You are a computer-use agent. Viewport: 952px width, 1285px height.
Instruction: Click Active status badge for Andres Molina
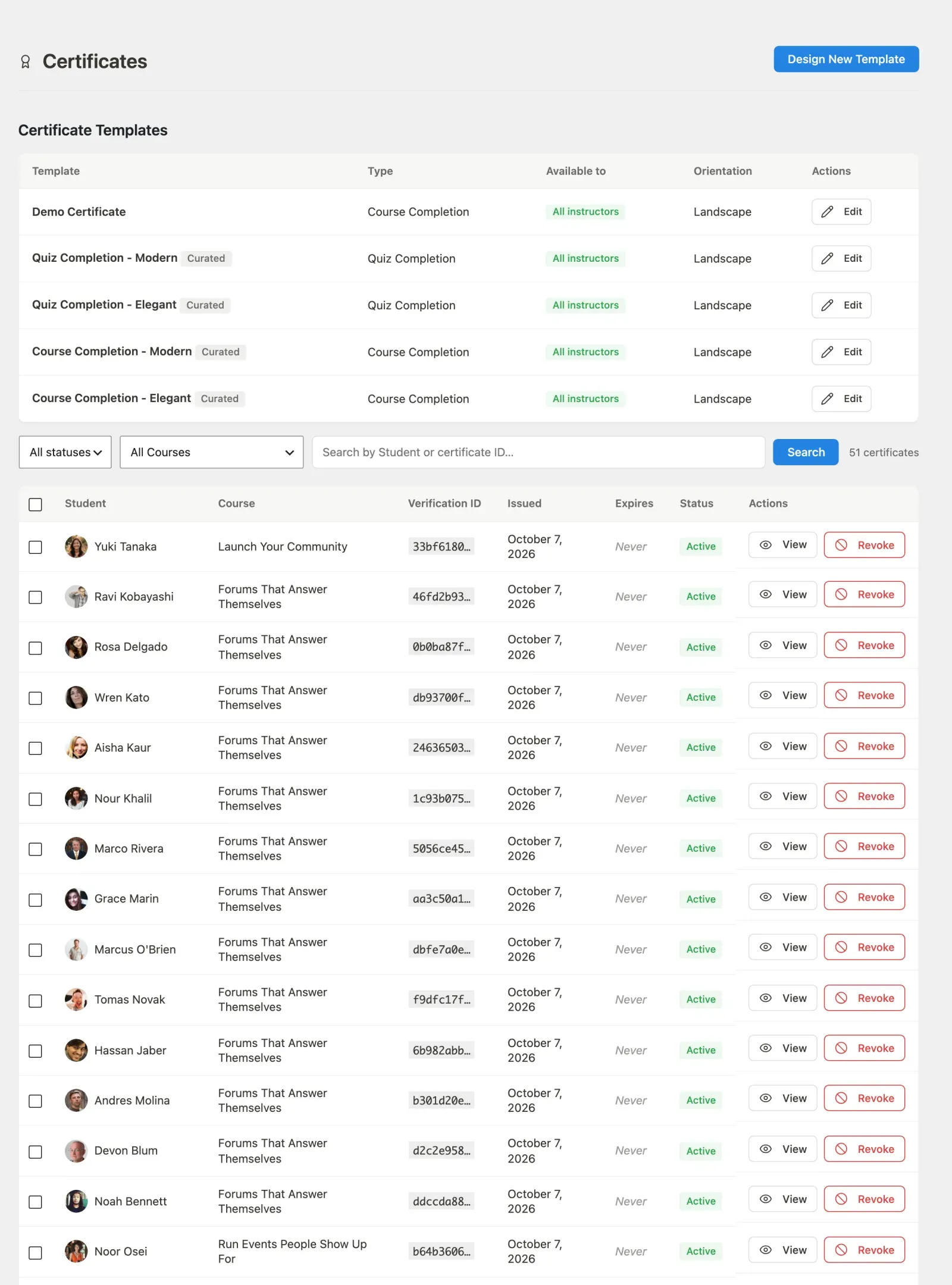pos(701,1101)
